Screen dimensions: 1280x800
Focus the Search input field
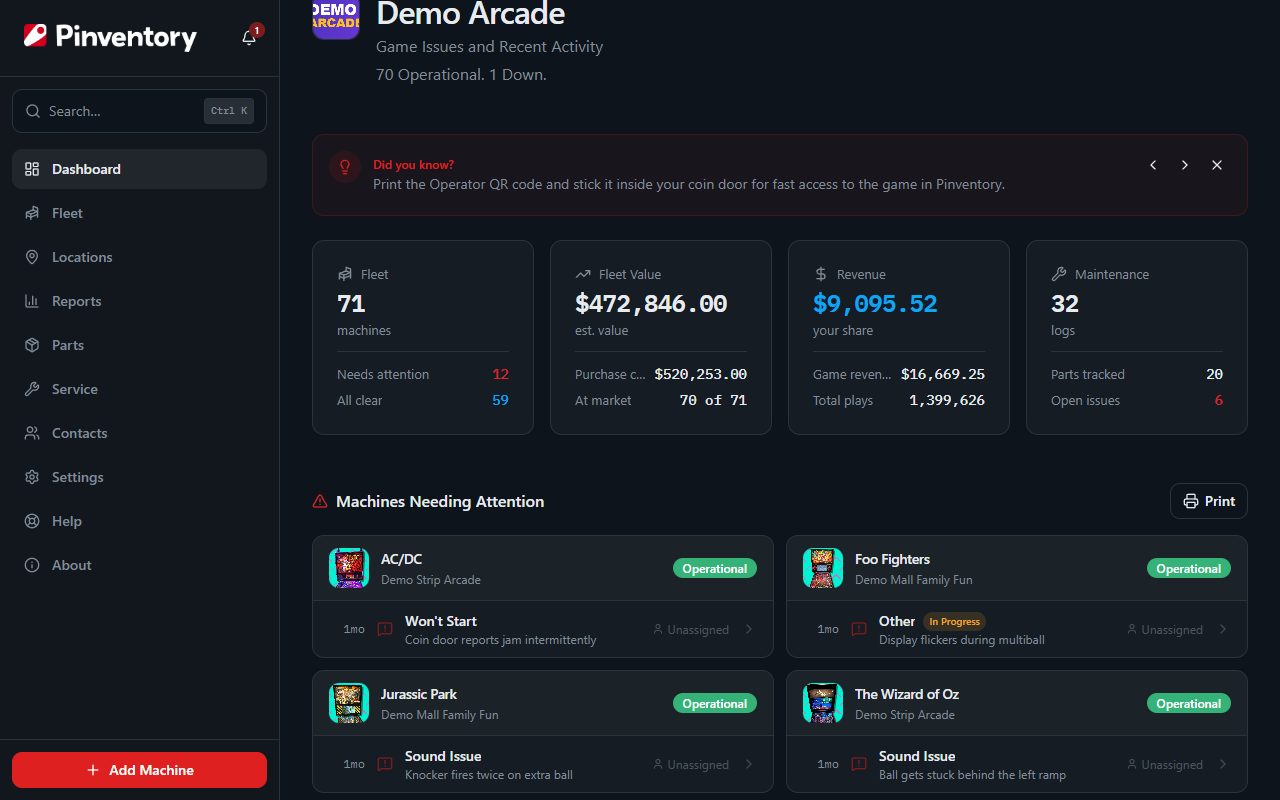pos(139,111)
